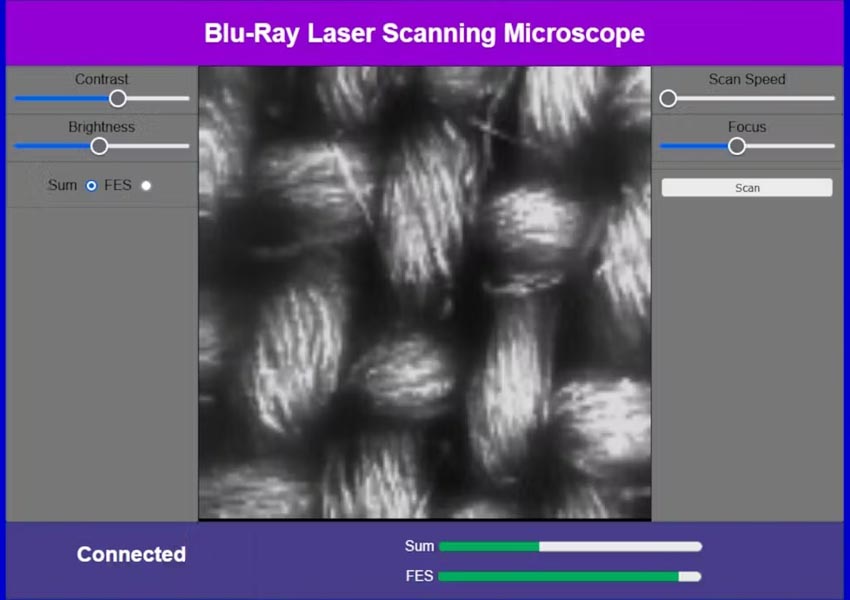This screenshot has width=850, height=600.
Task: Click the Focus slider handle
Action: click(x=737, y=146)
